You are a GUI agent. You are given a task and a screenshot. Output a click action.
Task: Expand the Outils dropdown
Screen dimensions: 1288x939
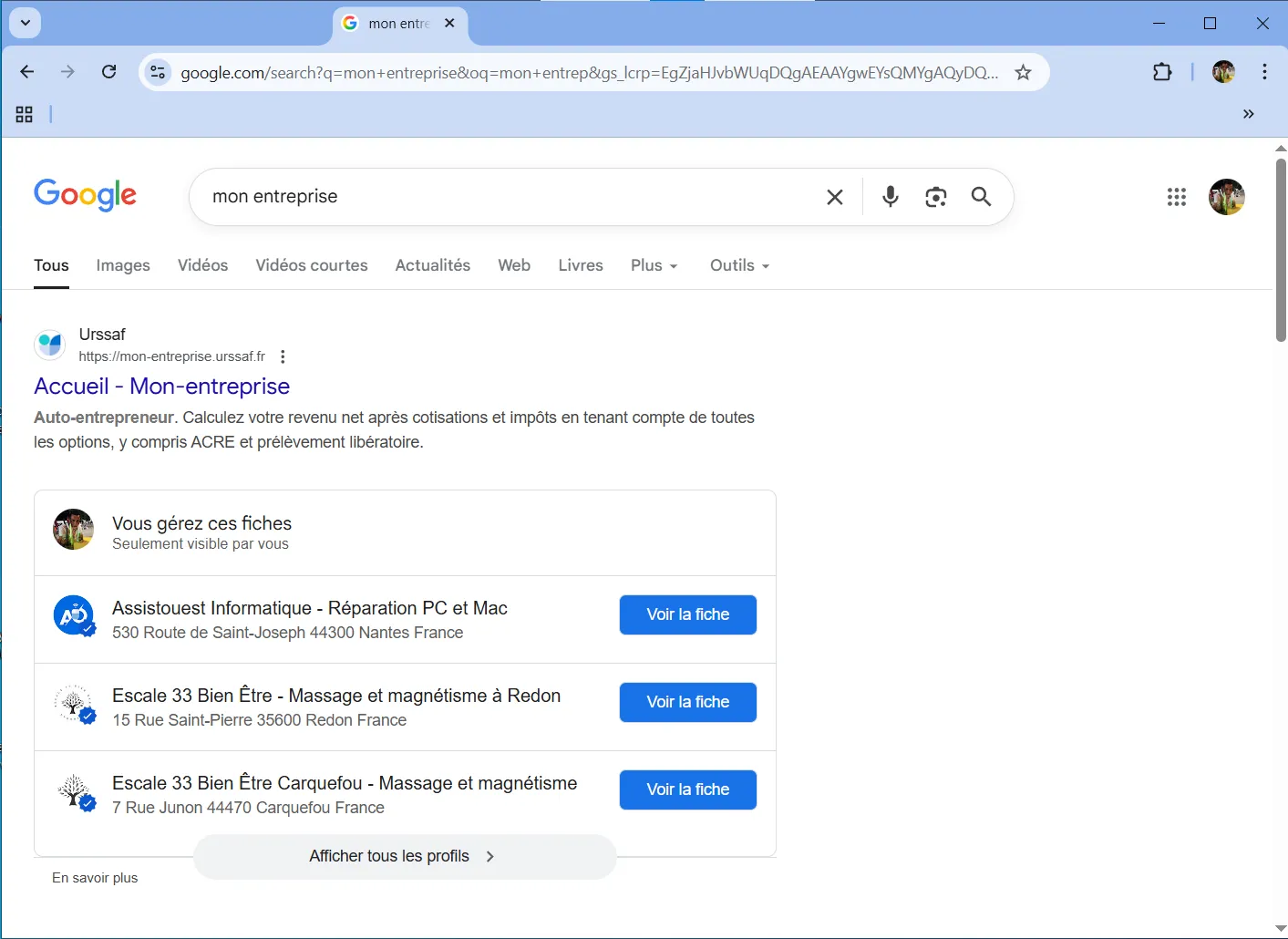point(739,265)
